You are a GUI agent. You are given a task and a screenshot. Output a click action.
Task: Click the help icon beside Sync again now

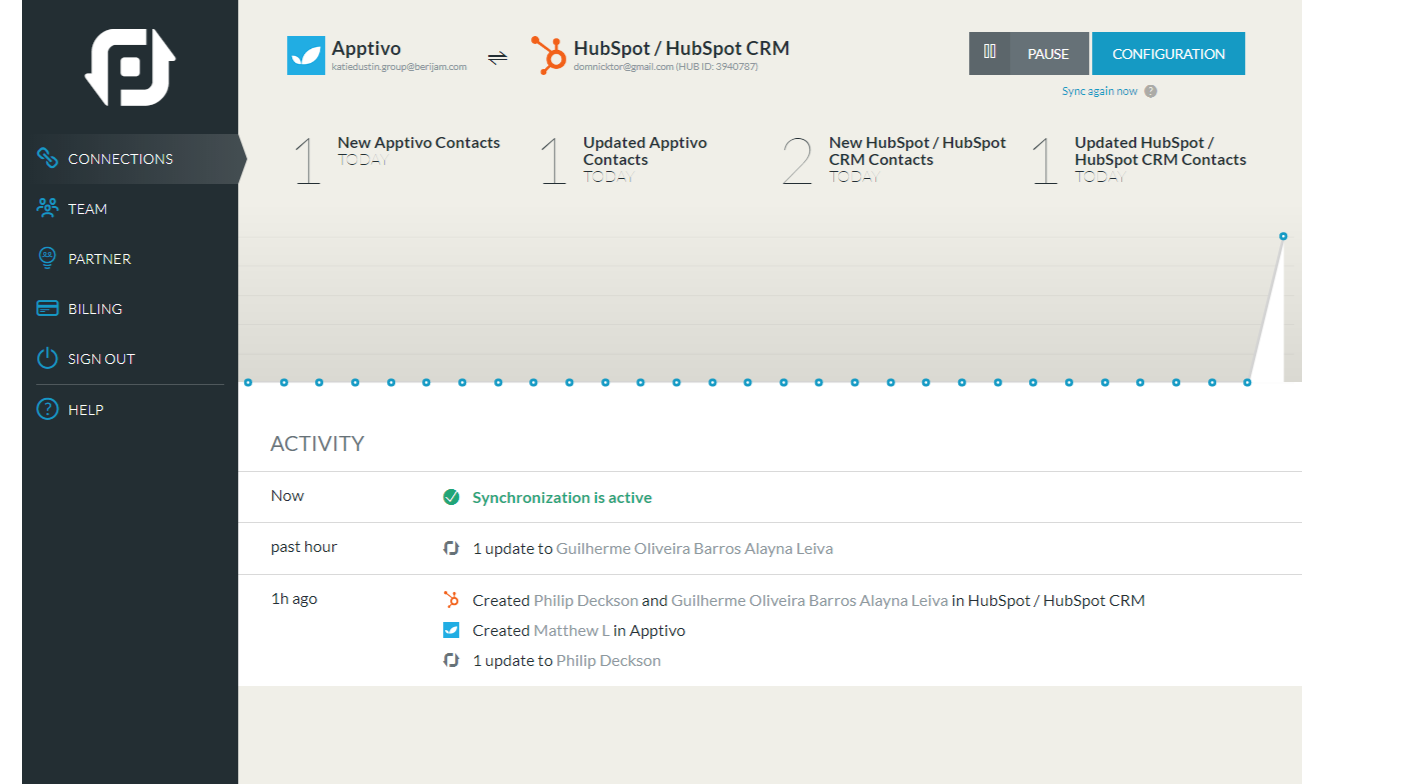(x=1151, y=91)
